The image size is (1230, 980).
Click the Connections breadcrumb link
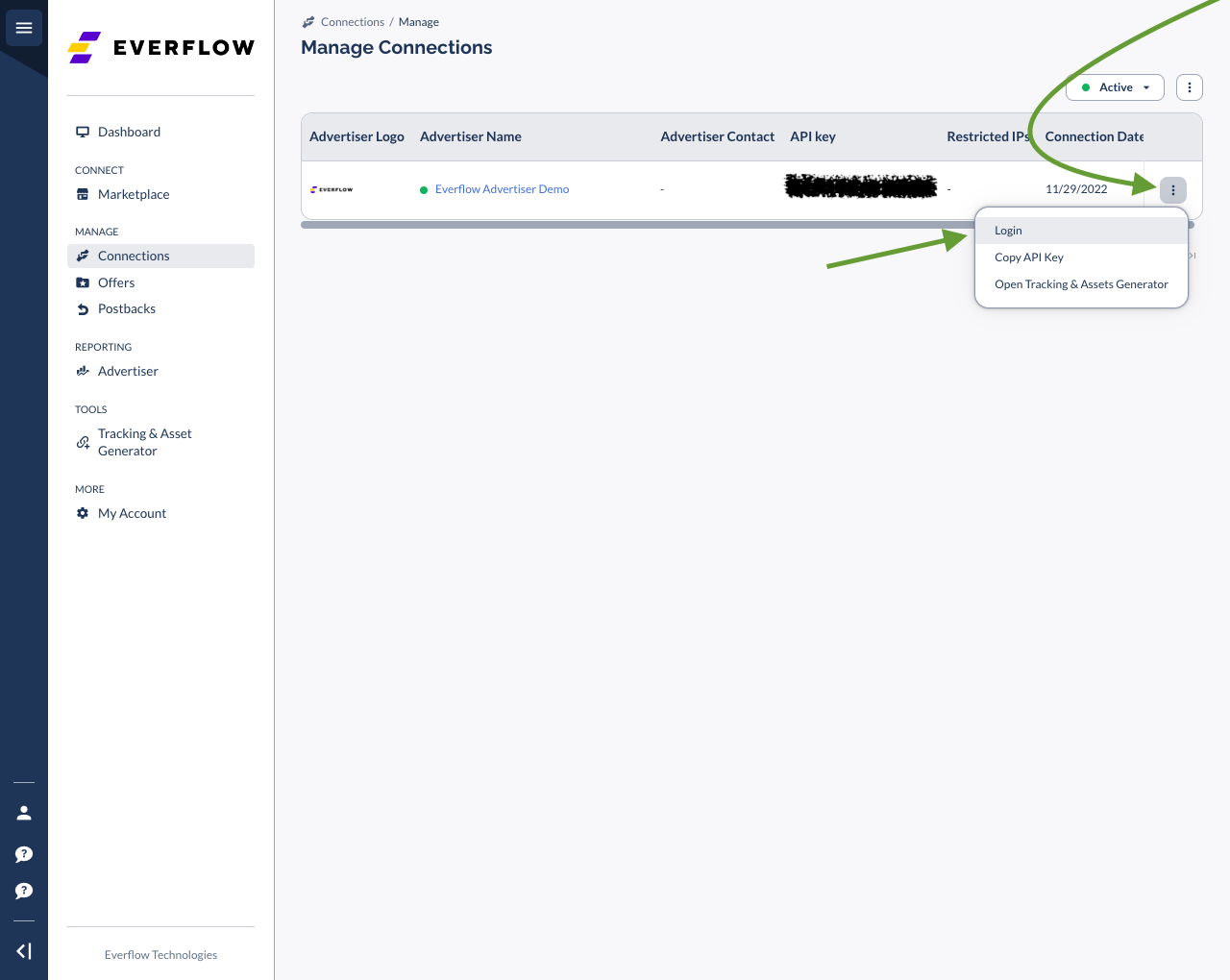[x=353, y=22]
